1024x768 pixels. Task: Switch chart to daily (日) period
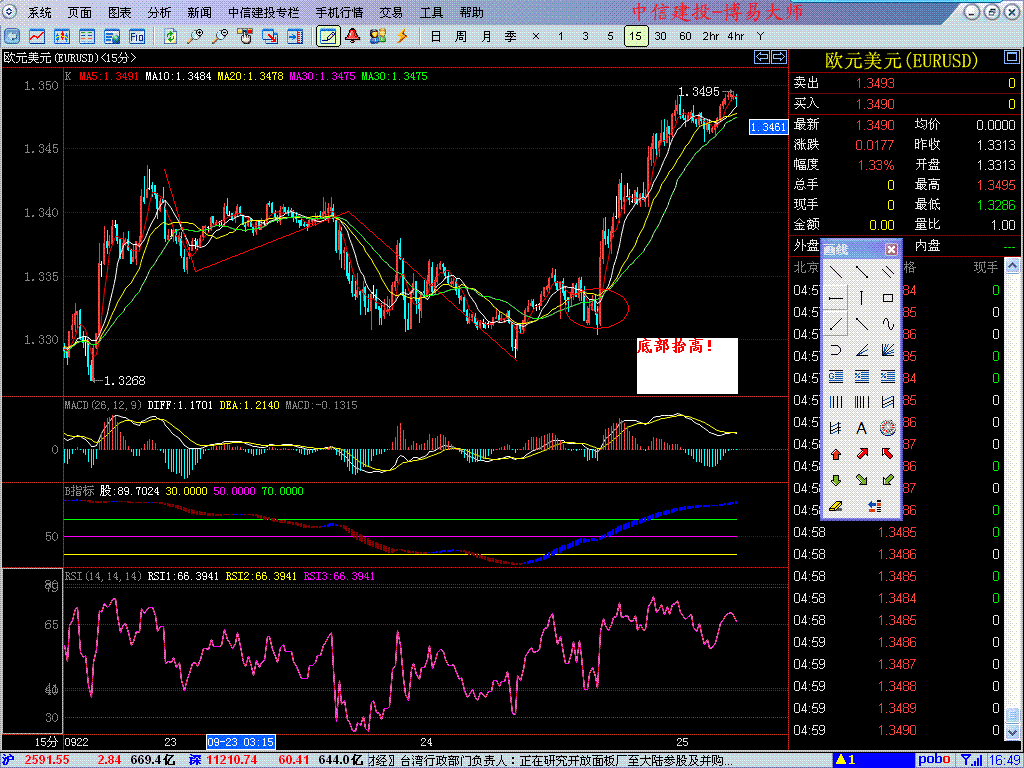(435, 36)
